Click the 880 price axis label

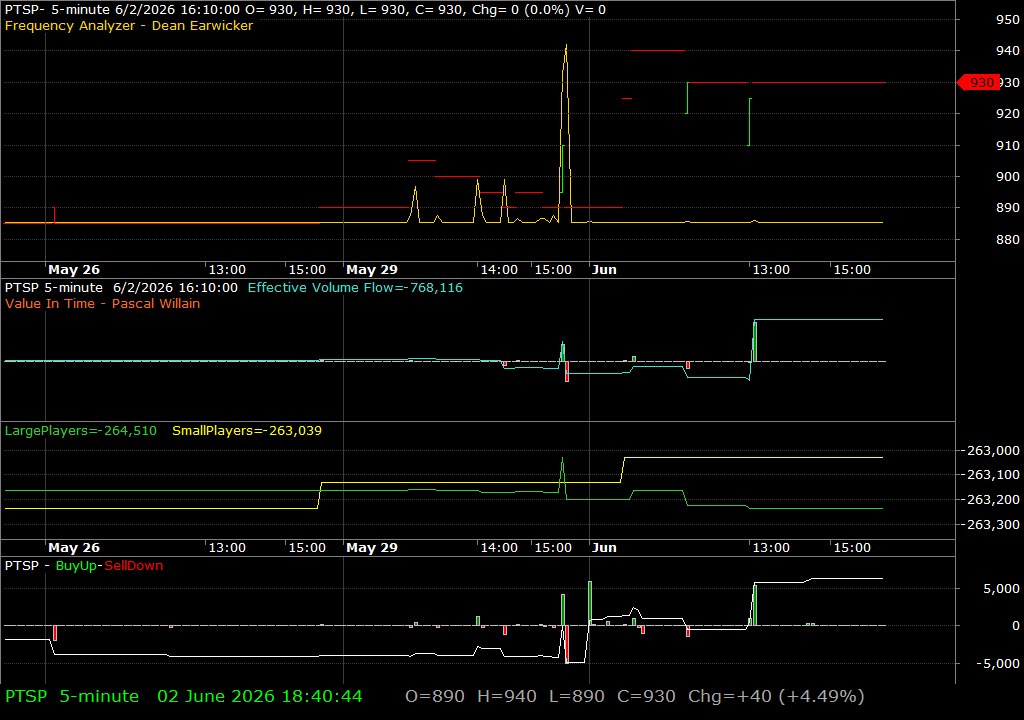pyautogui.click(x=1008, y=239)
